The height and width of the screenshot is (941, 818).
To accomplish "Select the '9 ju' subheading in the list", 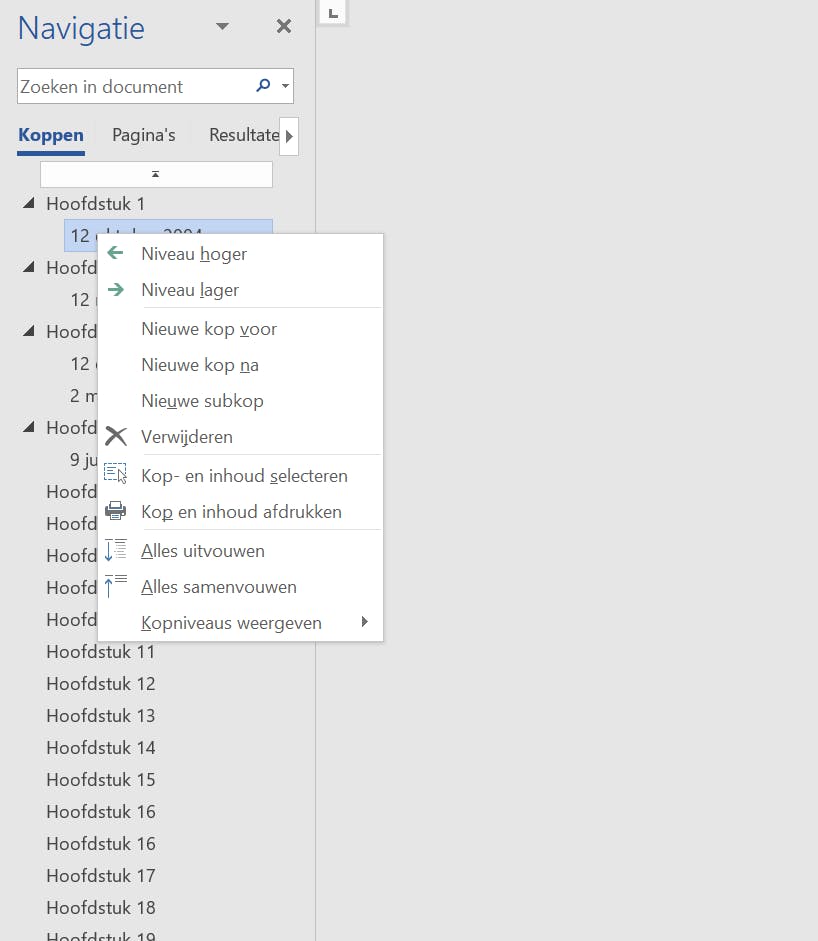I will pos(83,460).
